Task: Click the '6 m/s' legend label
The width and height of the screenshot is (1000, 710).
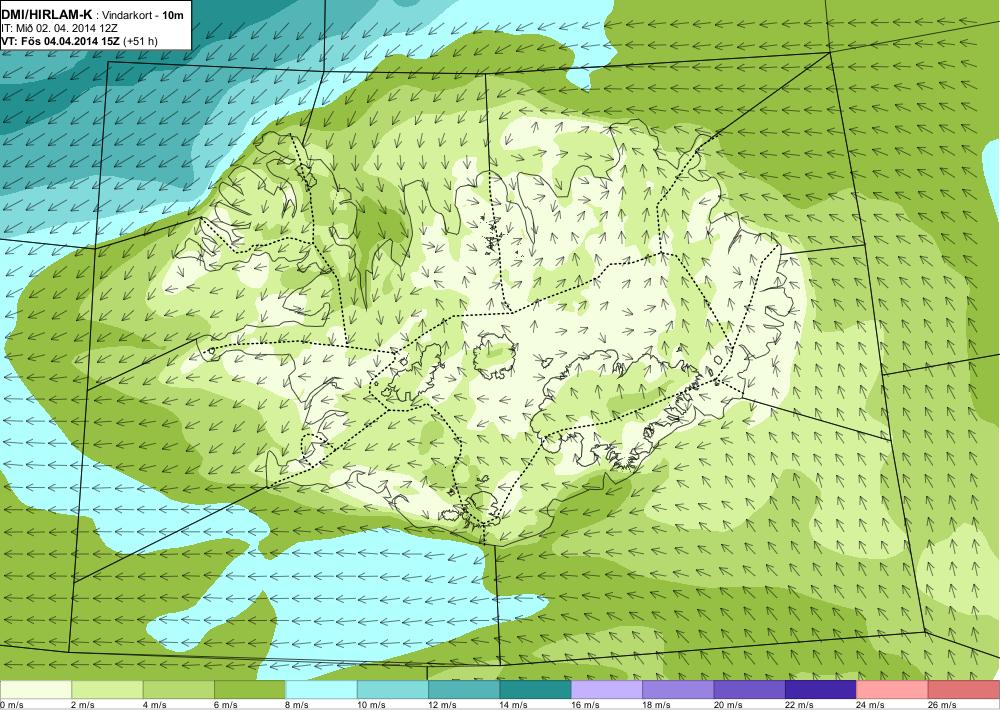Action: coord(226,705)
